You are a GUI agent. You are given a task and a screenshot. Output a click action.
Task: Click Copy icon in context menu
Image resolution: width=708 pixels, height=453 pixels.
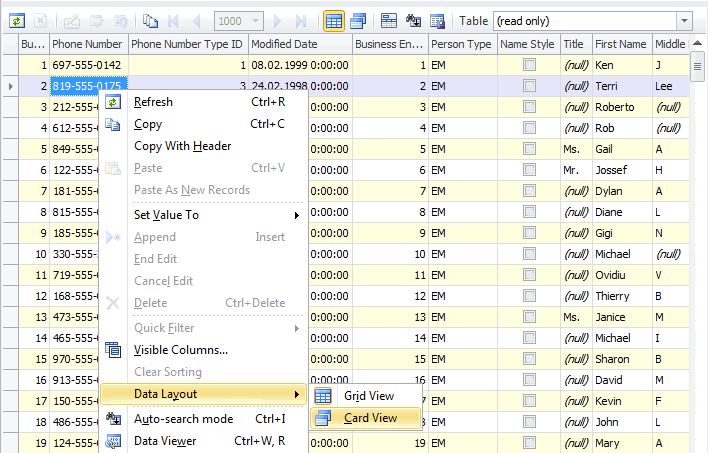tap(113, 124)
